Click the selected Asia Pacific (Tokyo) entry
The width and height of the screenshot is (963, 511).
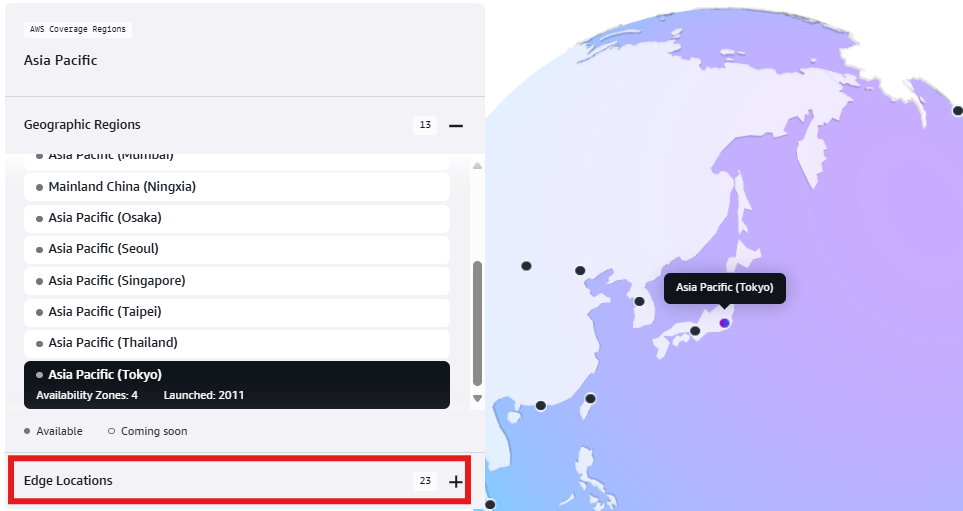pyautogui.click(x=237, y=385)
